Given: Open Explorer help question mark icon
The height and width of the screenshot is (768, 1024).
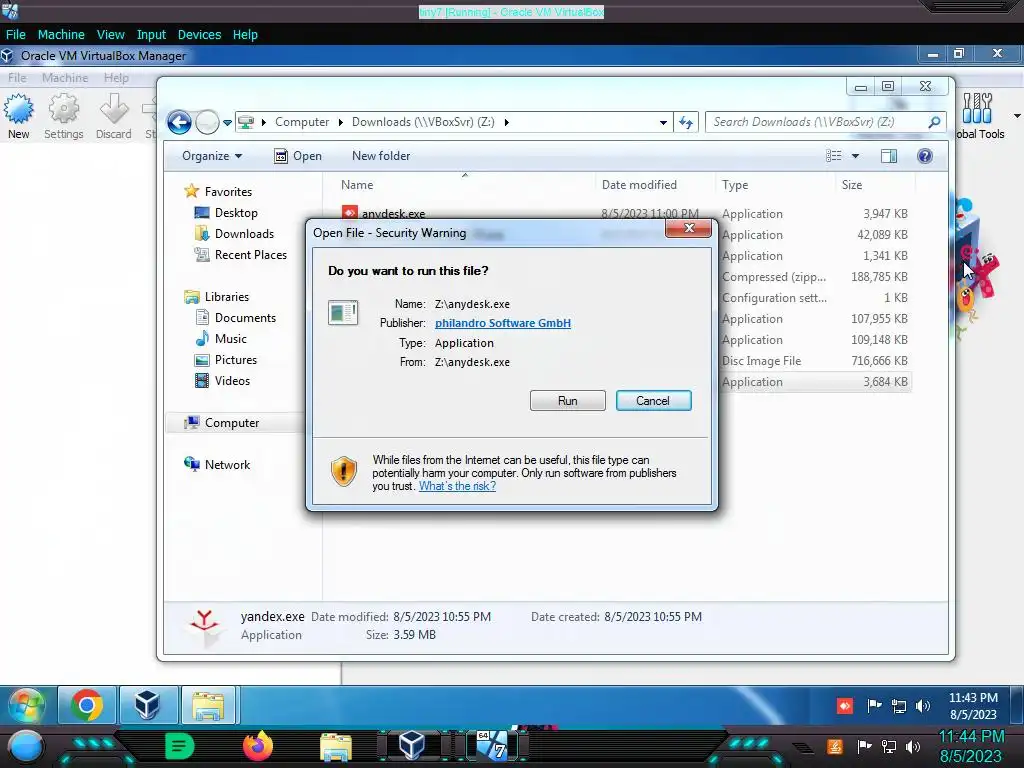Looking at the screenshot, I should [x=925, y=156].
